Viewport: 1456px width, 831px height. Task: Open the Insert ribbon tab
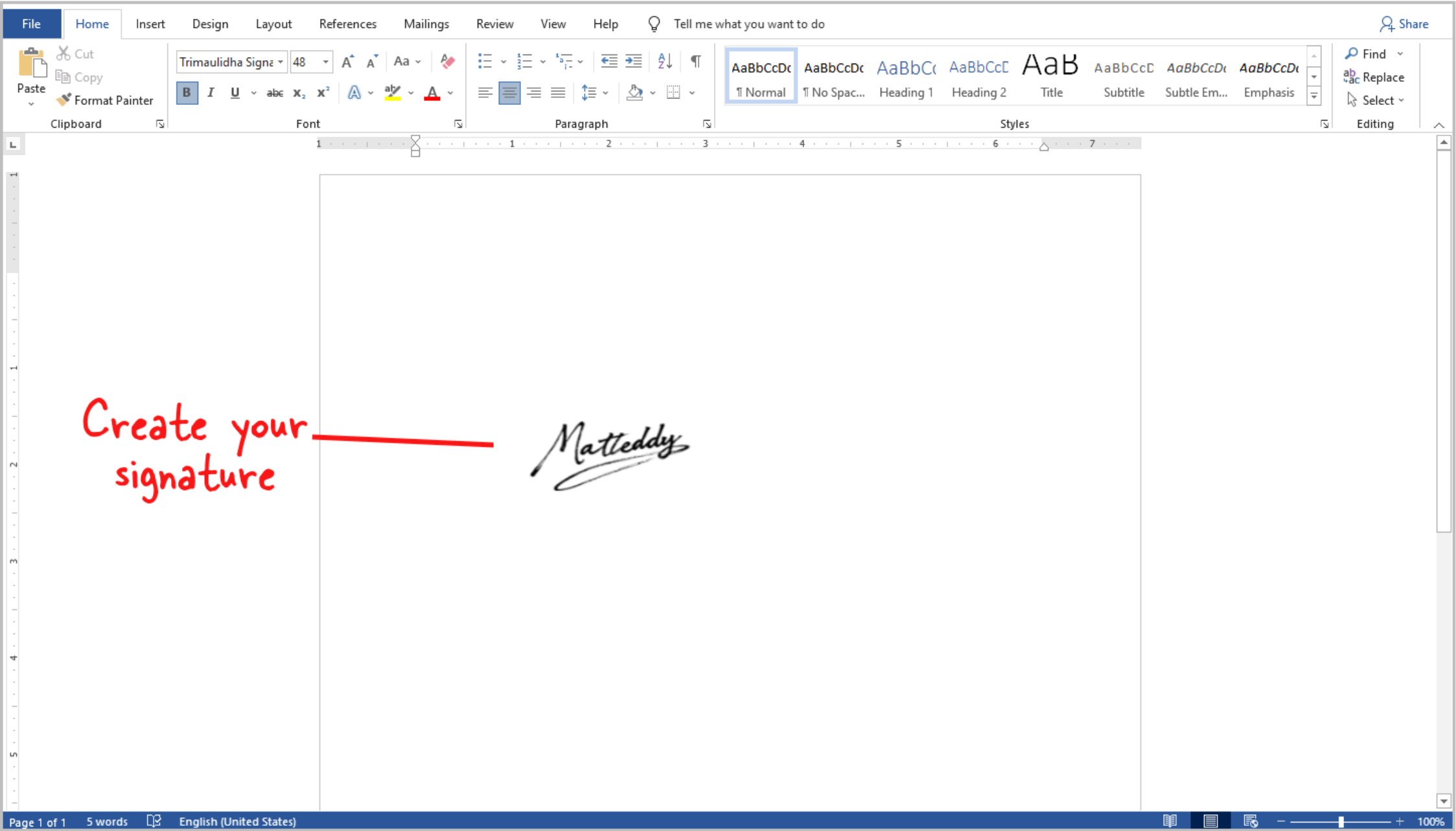point(150,24)
